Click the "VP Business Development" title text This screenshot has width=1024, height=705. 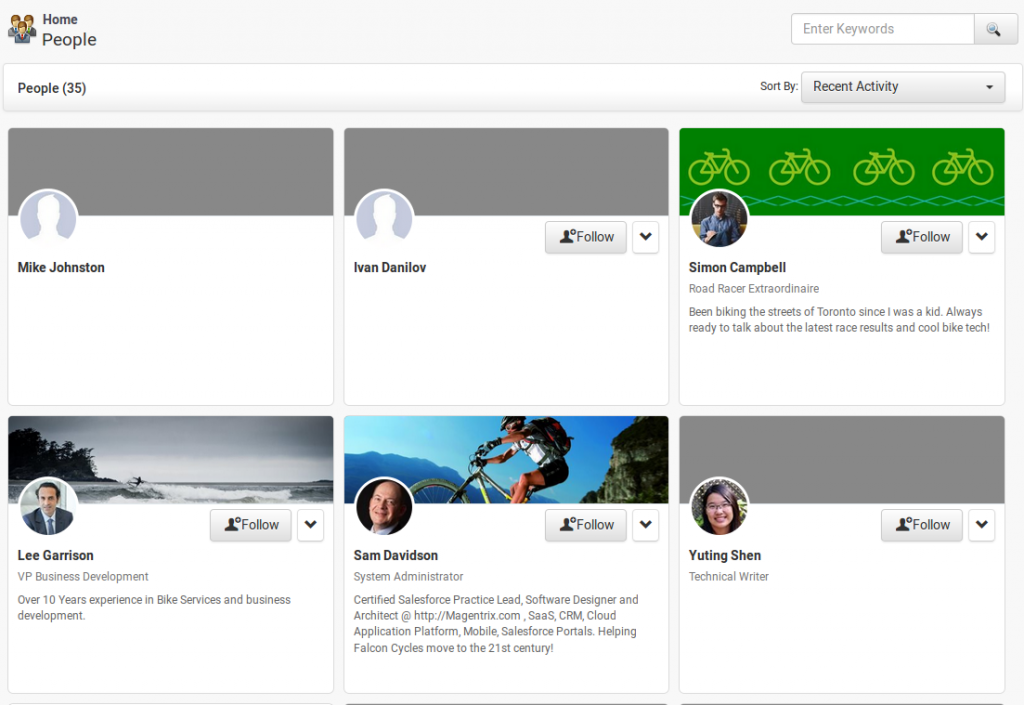coord(83,576)
